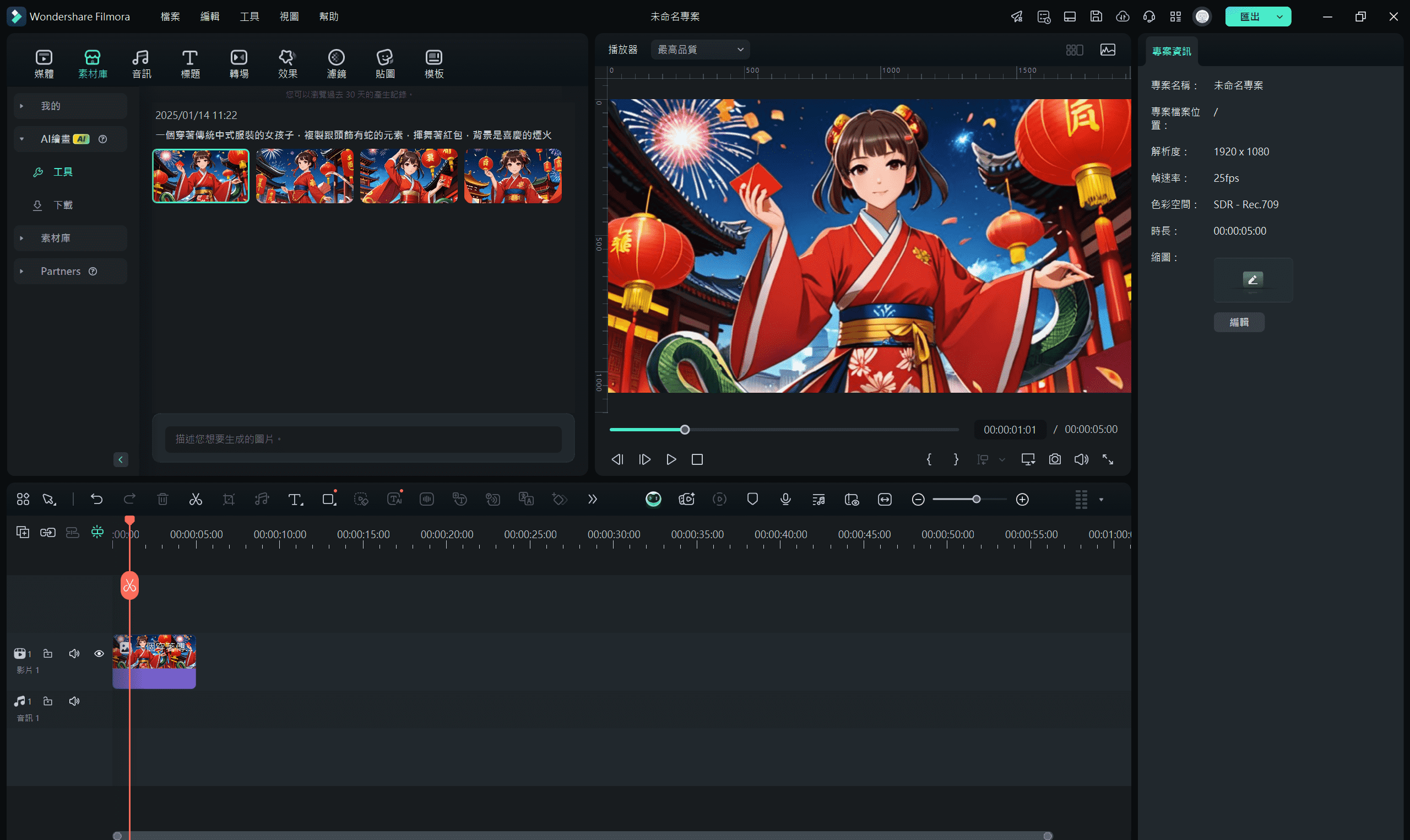Toggle timeline snapping magnet icon
The image size is (1410, 840).
tap(97, 532)
